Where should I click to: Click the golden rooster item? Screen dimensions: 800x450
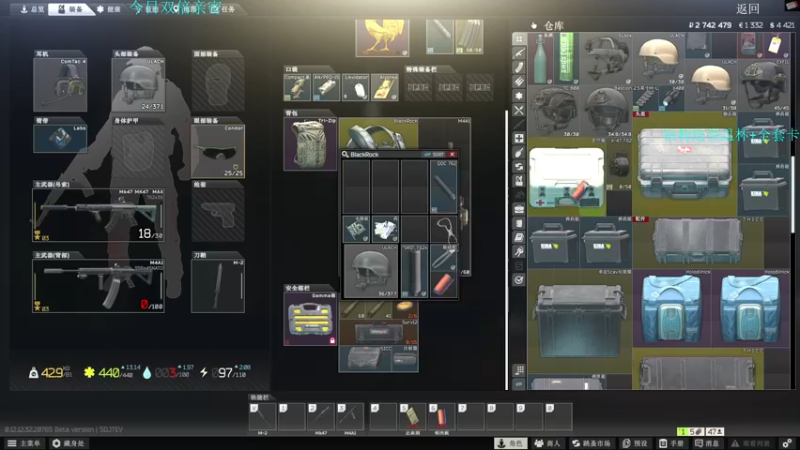coord(382,38)
